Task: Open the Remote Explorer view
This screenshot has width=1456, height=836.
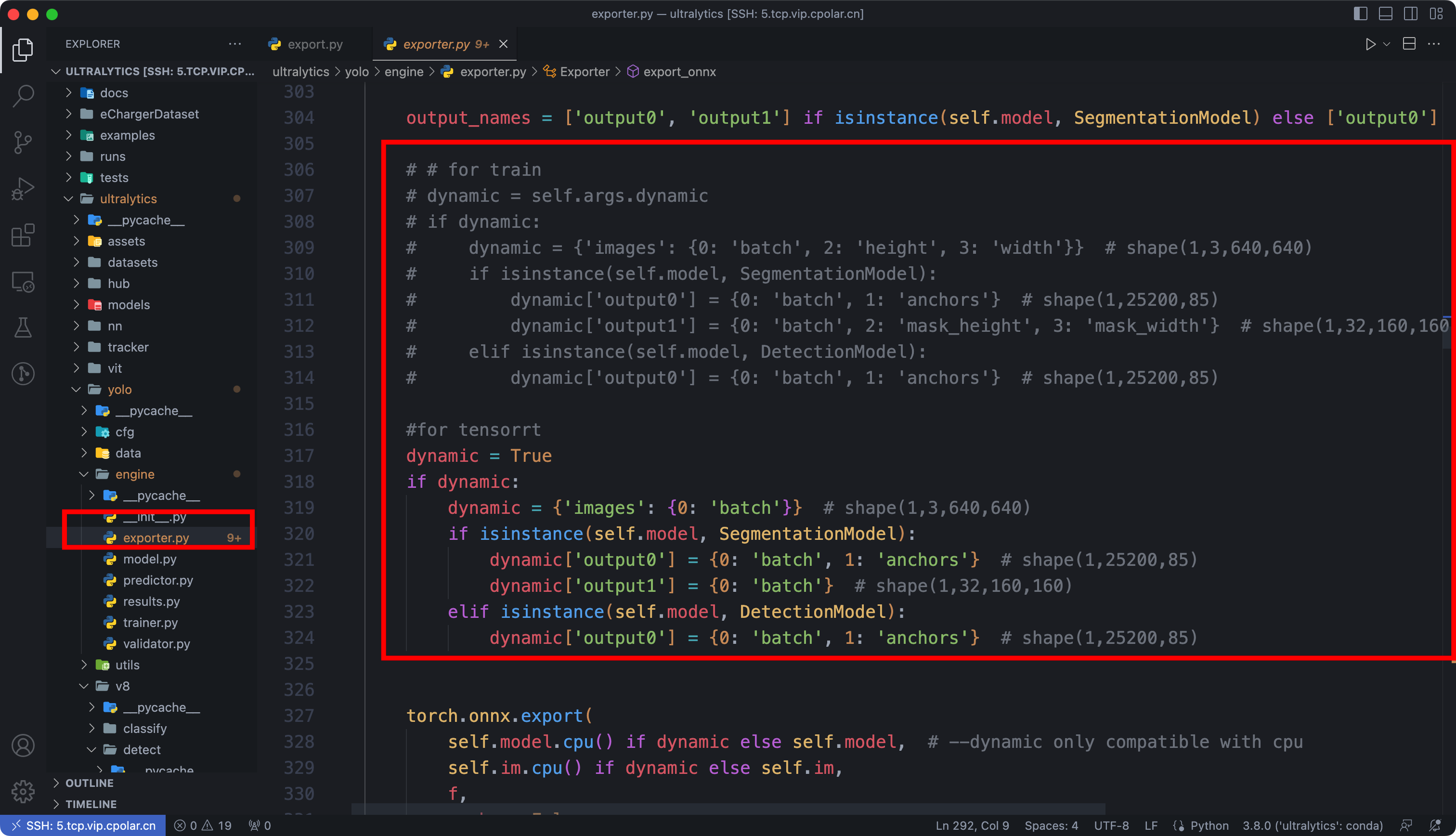Action: [x=23, y=282]
